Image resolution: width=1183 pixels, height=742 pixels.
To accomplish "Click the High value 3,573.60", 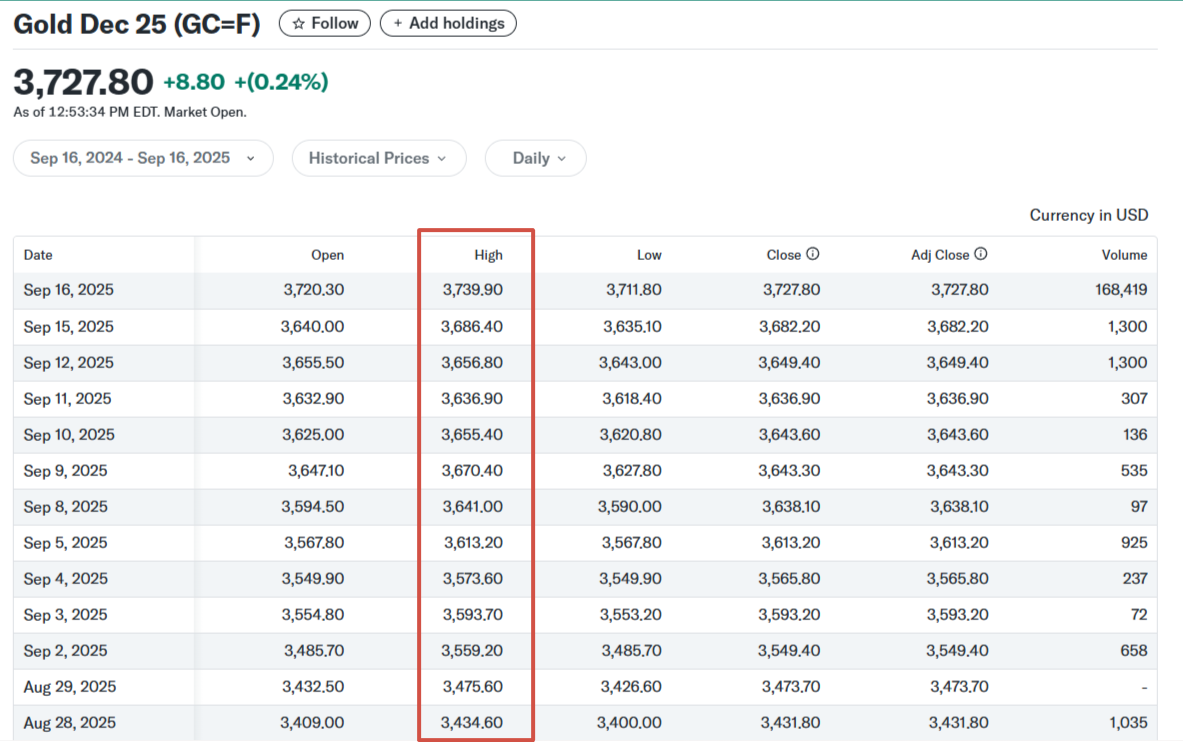I will [x=472, y=579].
